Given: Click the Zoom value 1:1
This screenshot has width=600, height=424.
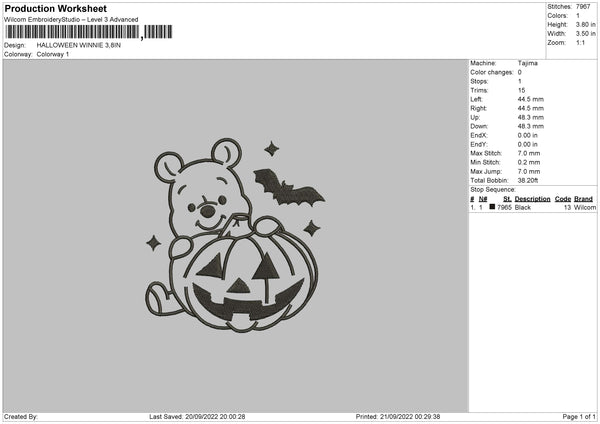Looking at the screenshot, I should point(580,42).
